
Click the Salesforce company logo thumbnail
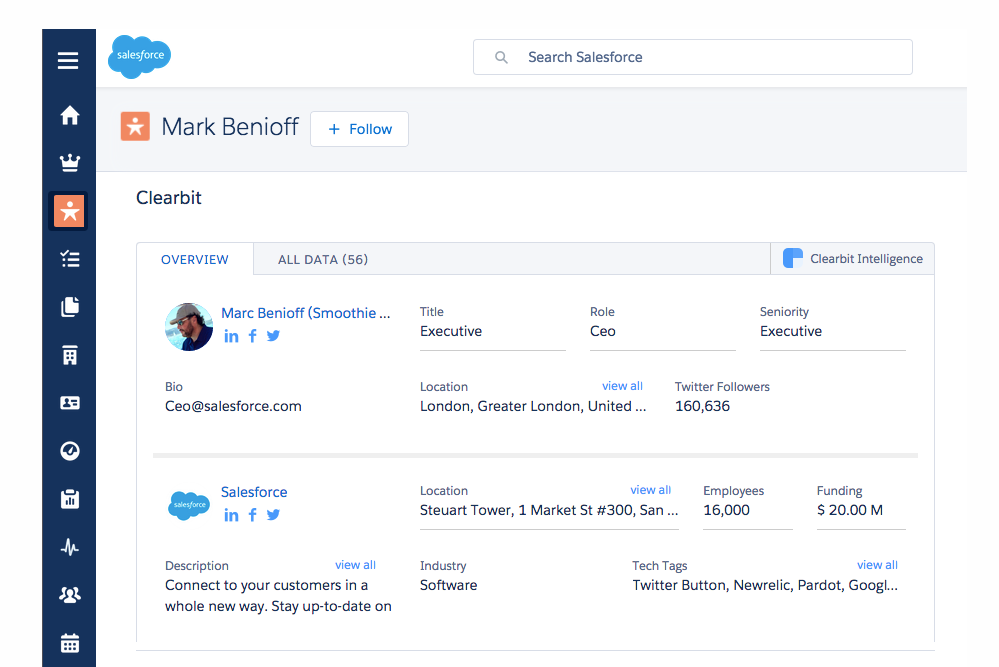click(x=189, y=505)
